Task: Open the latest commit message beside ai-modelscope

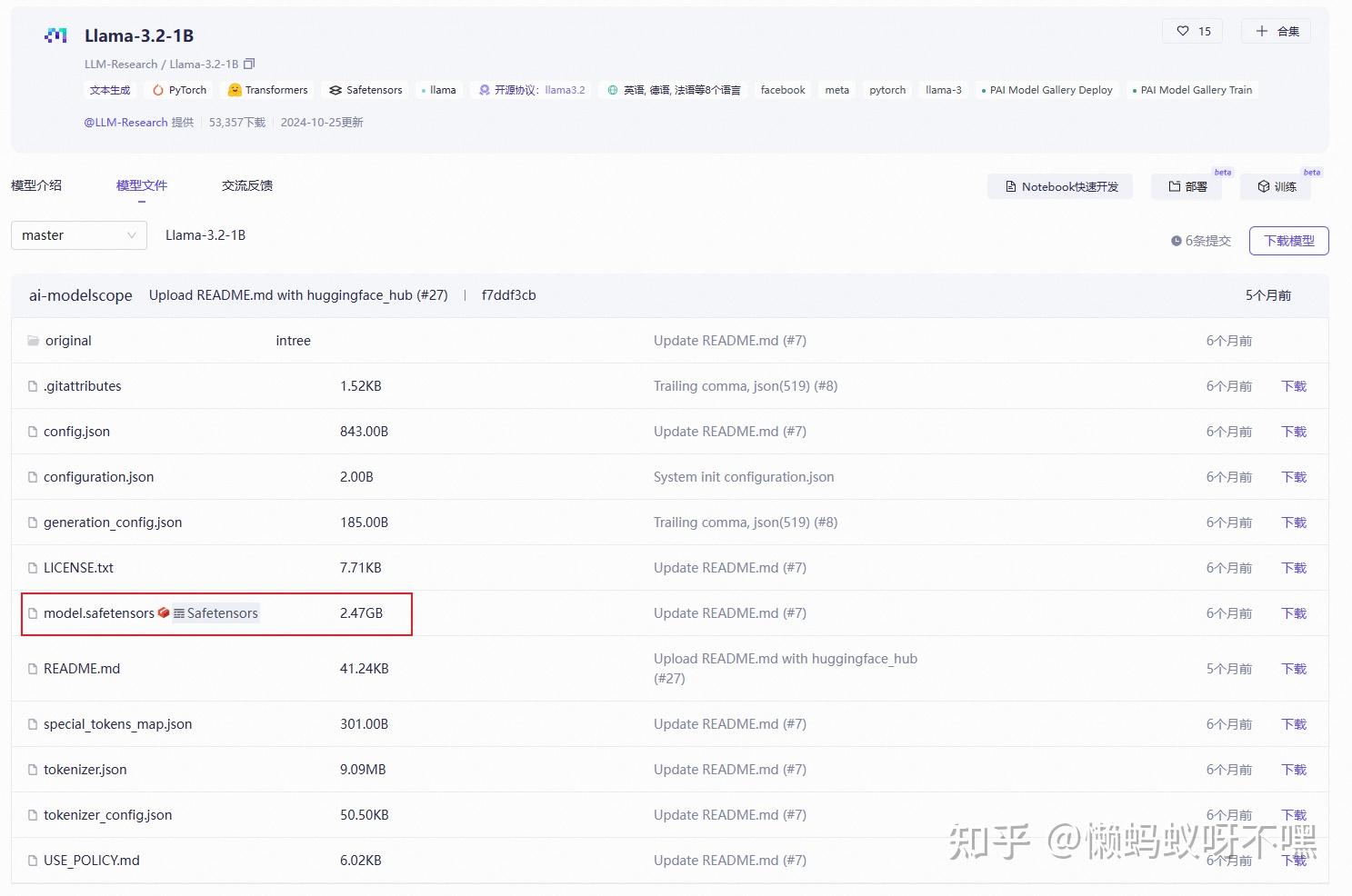Action: pyautogui.click(x=298, y=295)
